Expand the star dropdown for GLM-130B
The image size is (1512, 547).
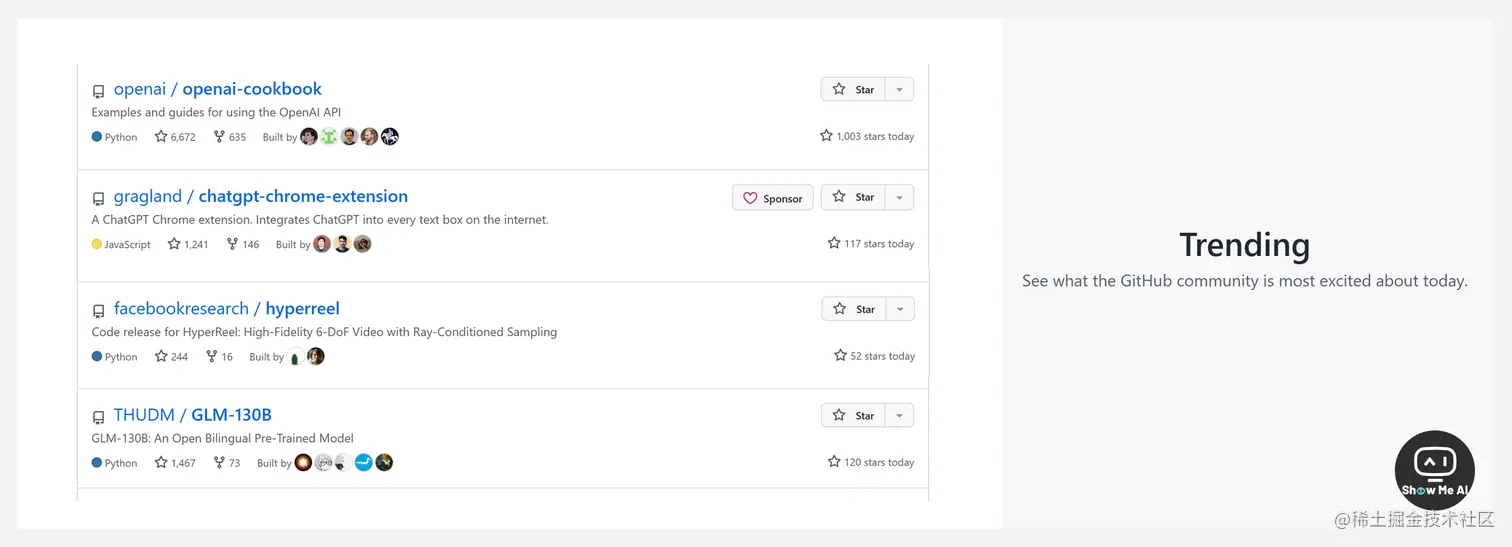[899, 415]
